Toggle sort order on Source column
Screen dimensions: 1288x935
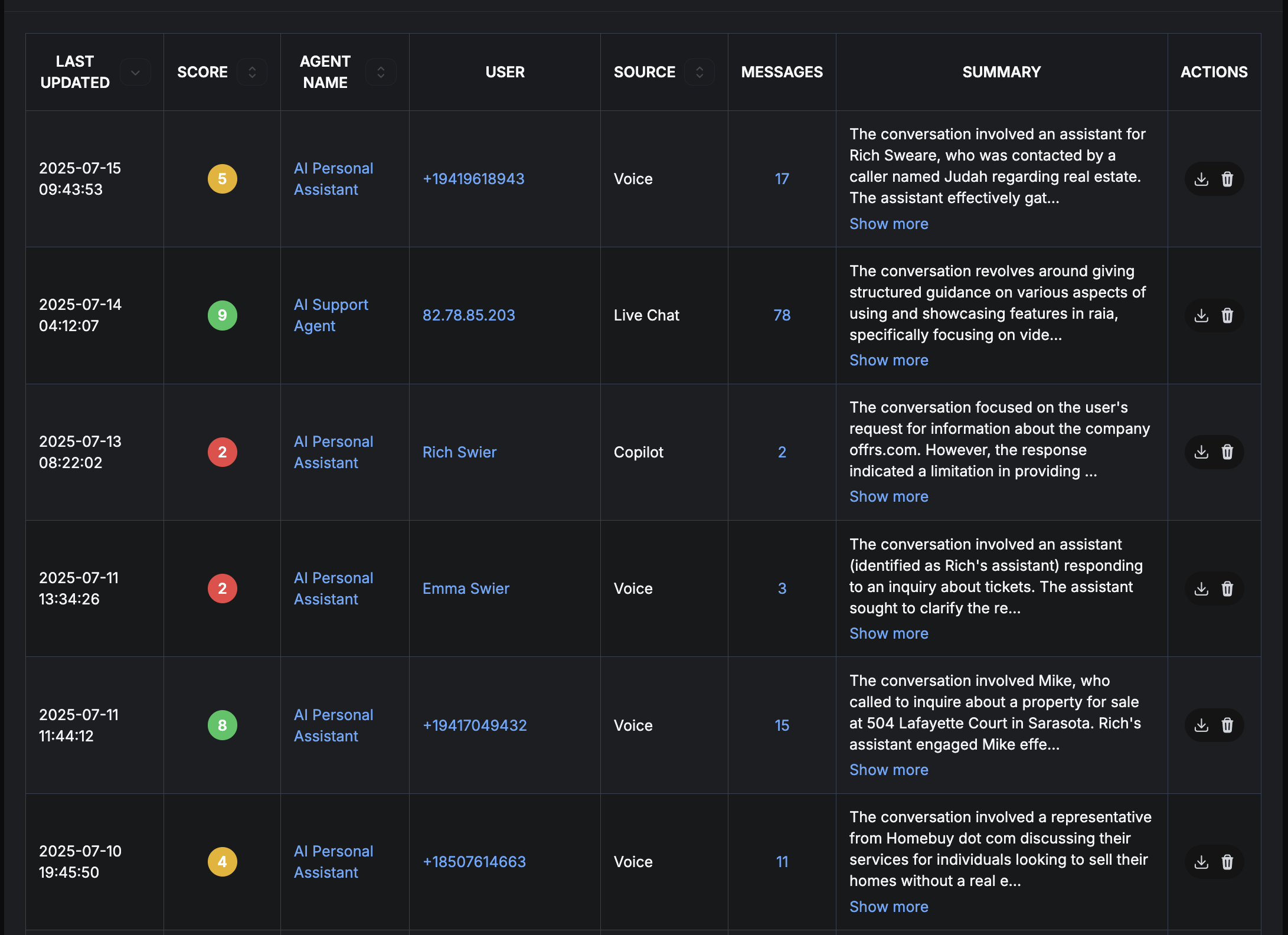[x=699, y=72]
